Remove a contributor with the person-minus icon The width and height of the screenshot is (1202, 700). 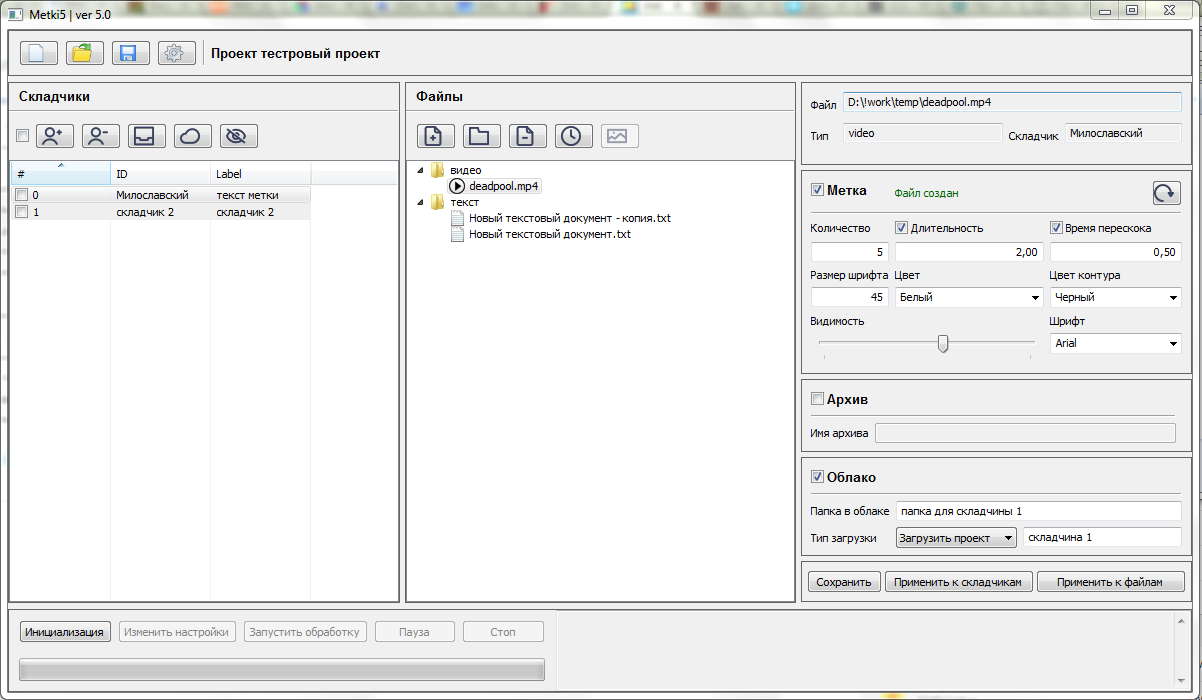pos(101,136)
